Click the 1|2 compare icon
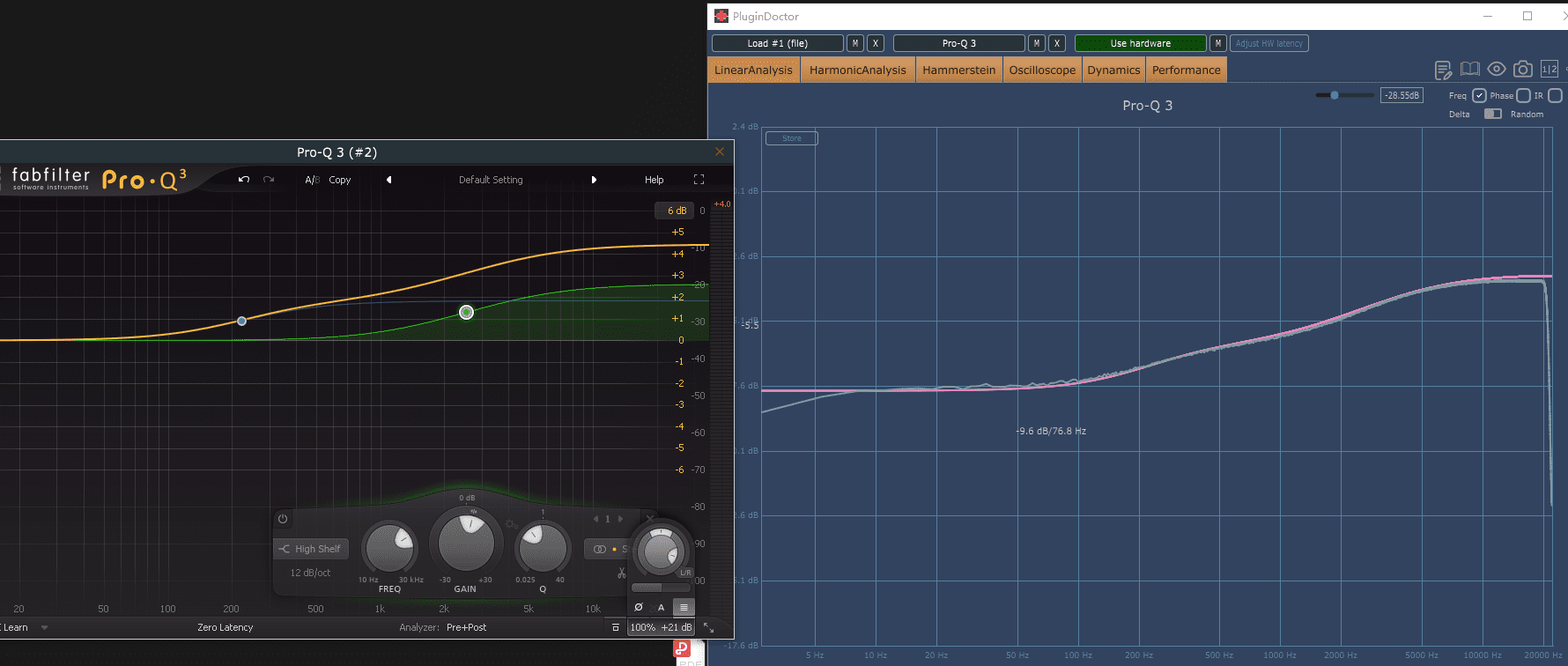Viewport: 1568px width, 666px height. click(1550, 69)
